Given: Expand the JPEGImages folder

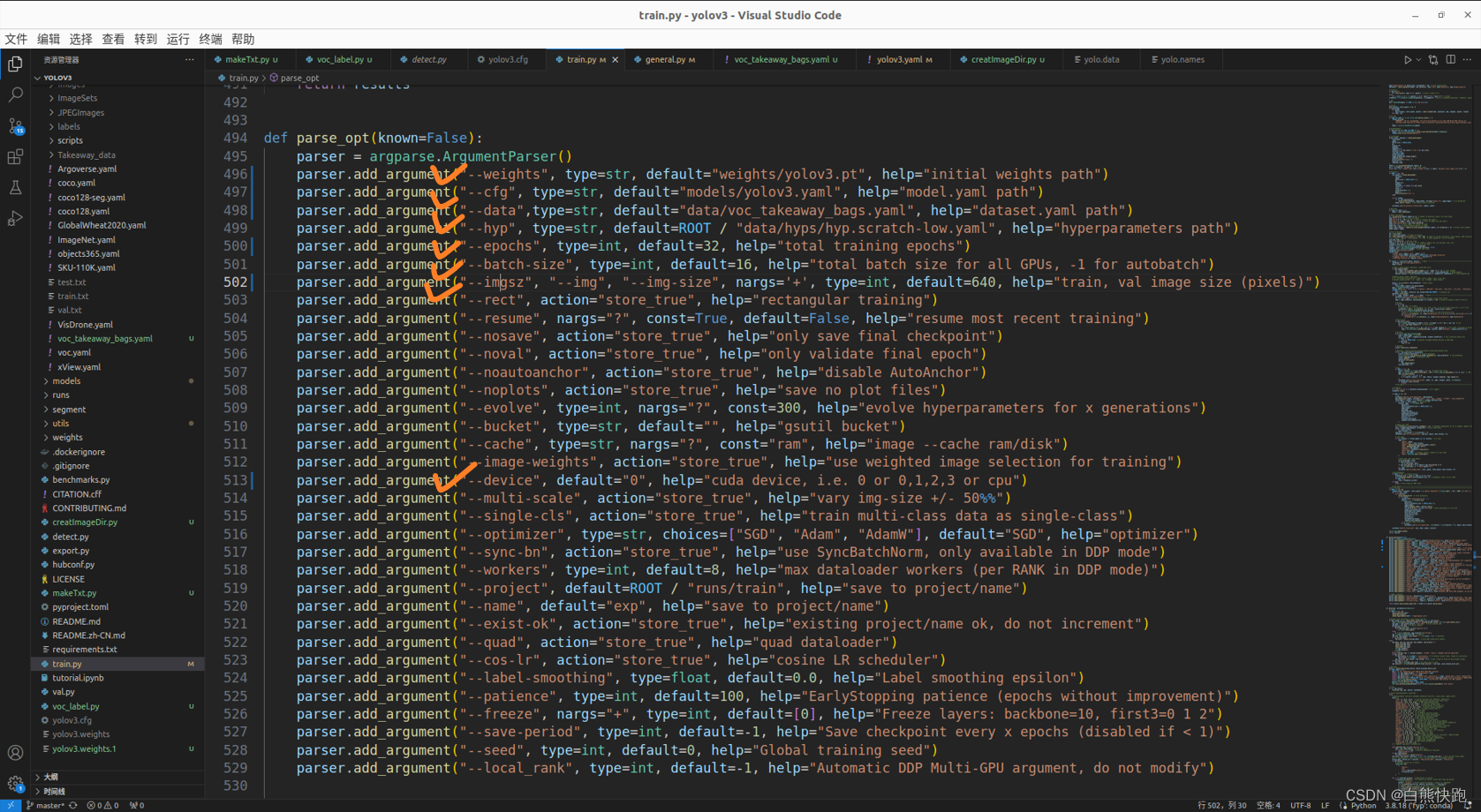Looking at the screenshot, I should (117, 112).
